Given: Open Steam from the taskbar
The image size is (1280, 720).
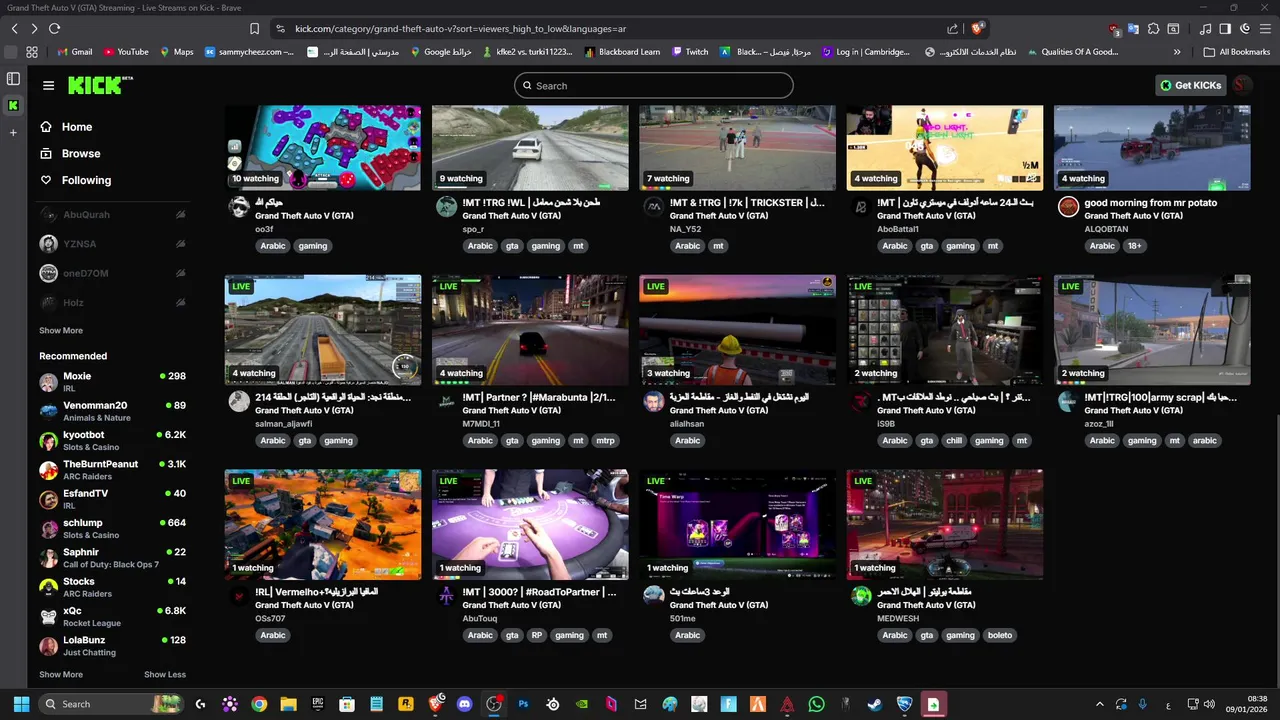Looking at the screenshot, I should [x=875, y=704].
